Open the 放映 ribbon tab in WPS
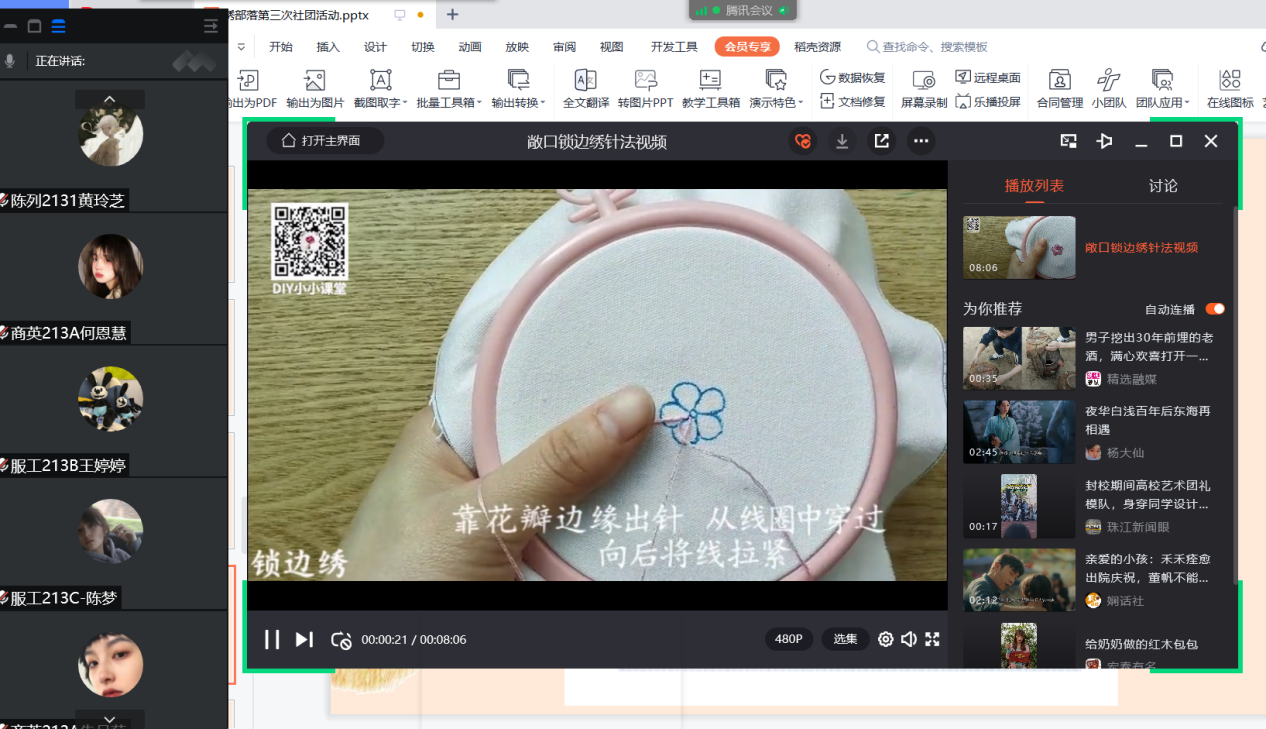1266x729 pixels. pos(517,47)
